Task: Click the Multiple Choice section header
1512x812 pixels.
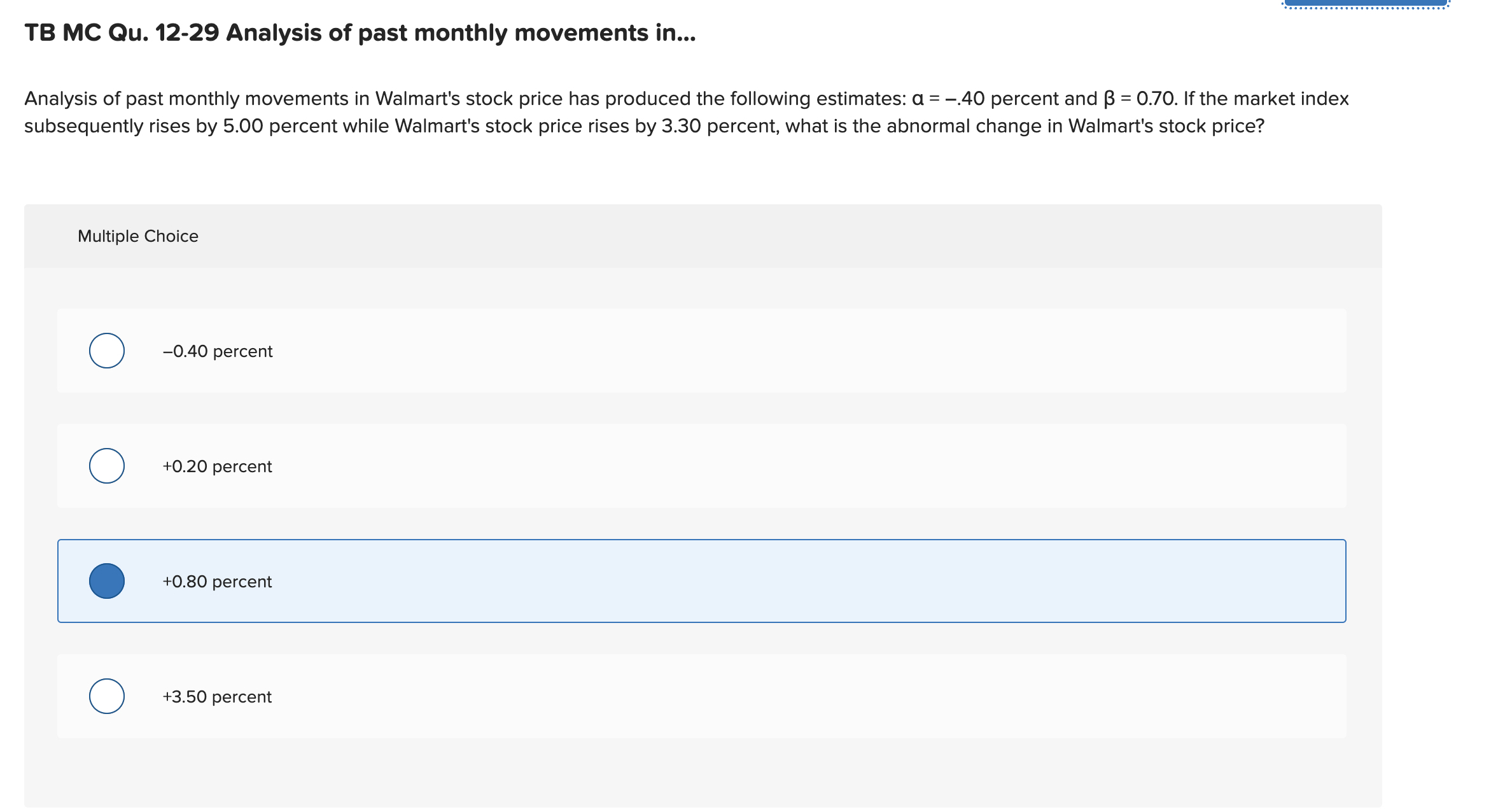Action: point(137,235)
